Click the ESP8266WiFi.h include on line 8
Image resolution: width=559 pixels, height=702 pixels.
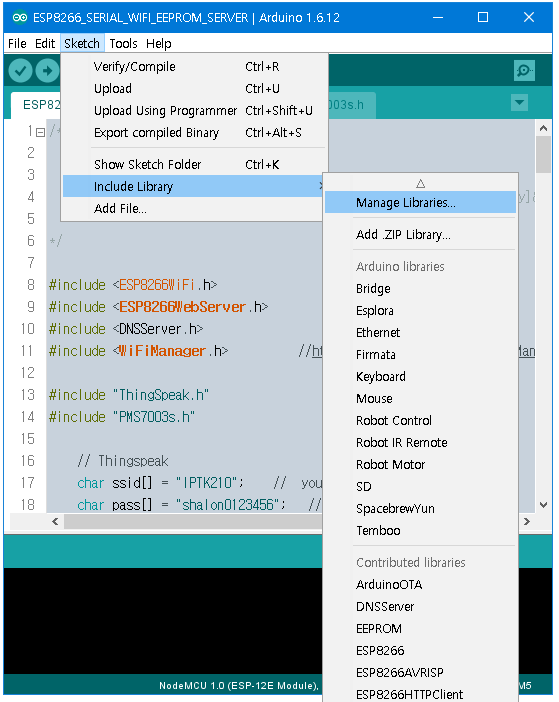[133, 285]
